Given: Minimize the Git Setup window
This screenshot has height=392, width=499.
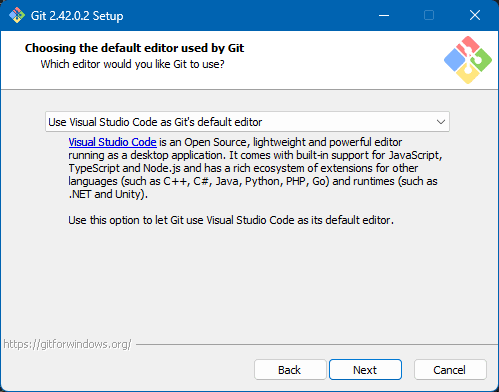Looking at the screenshot, I should click(384, 15).
